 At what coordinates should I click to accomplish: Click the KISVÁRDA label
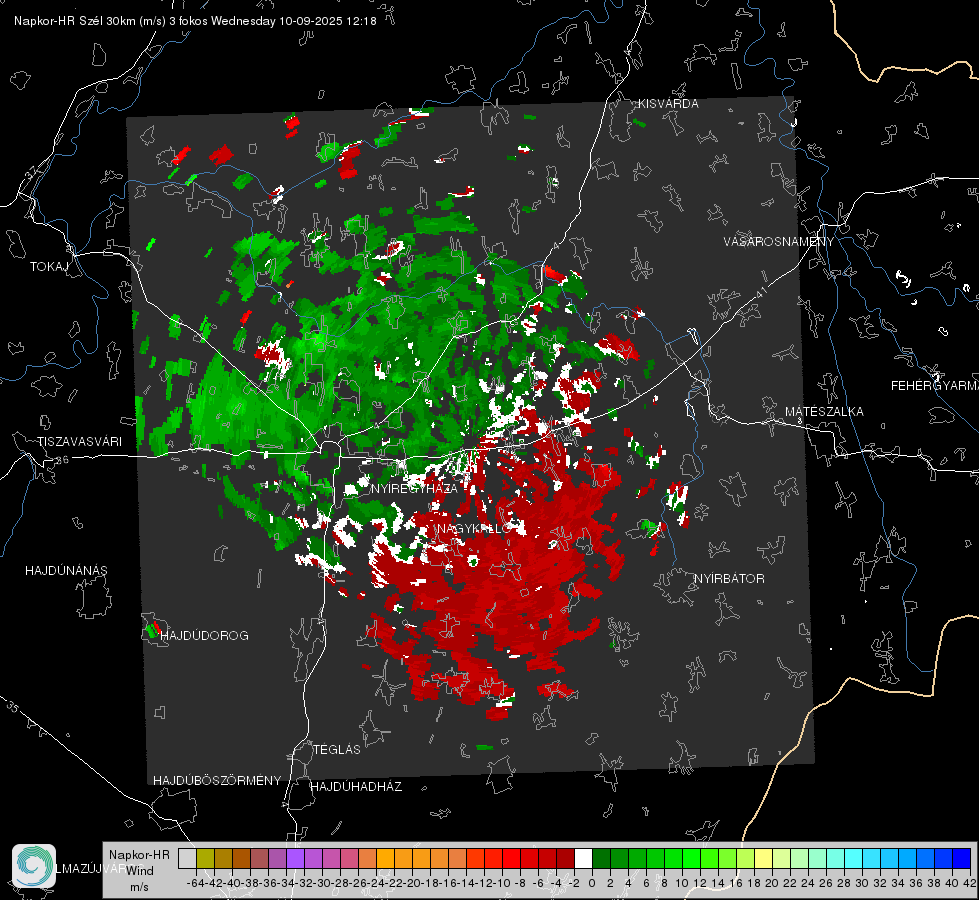667,104
